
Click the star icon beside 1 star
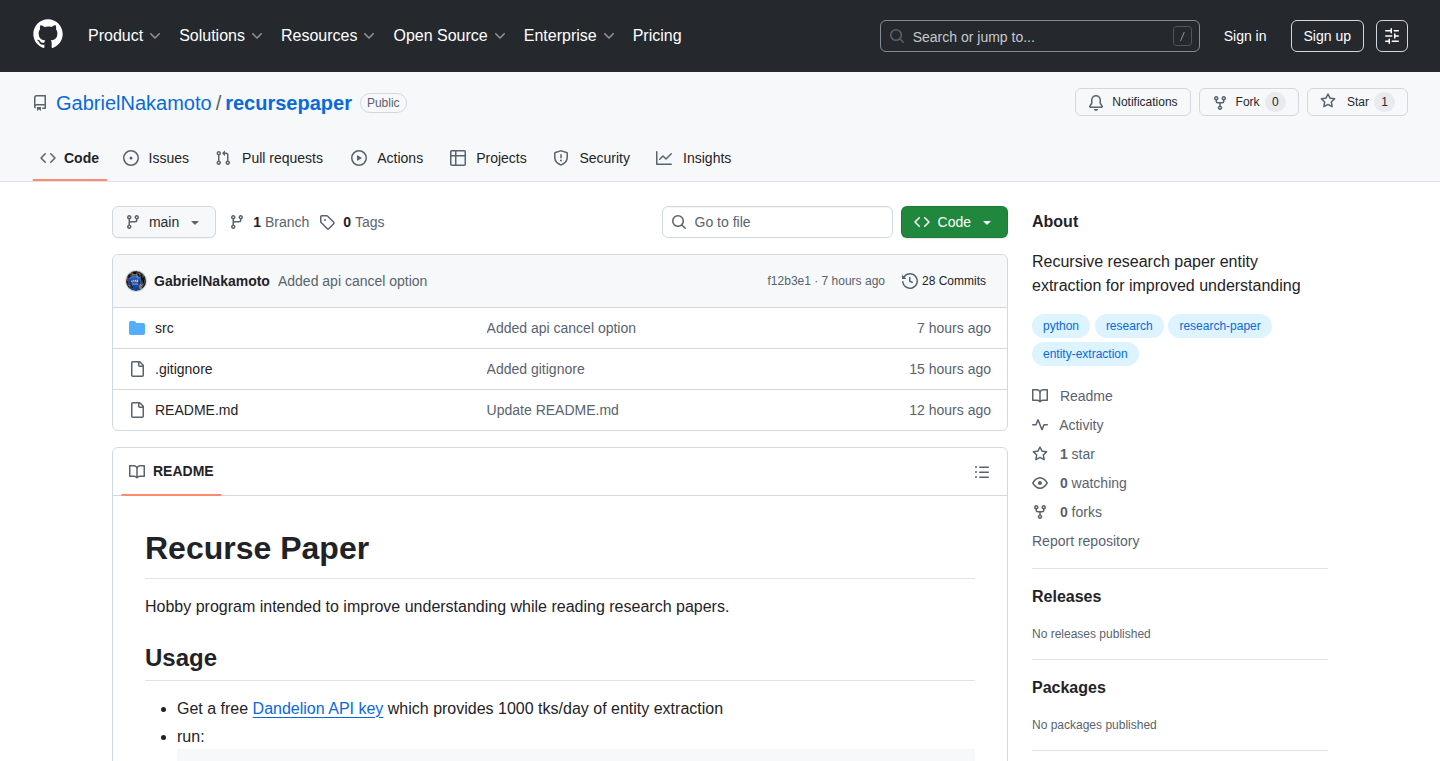1040,454
